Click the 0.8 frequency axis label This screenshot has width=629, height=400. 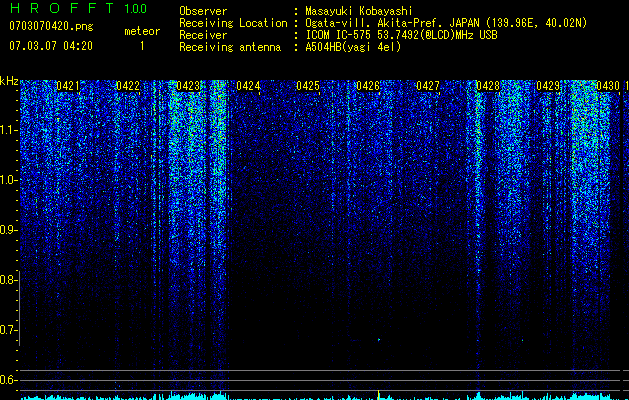click(8, 280)
